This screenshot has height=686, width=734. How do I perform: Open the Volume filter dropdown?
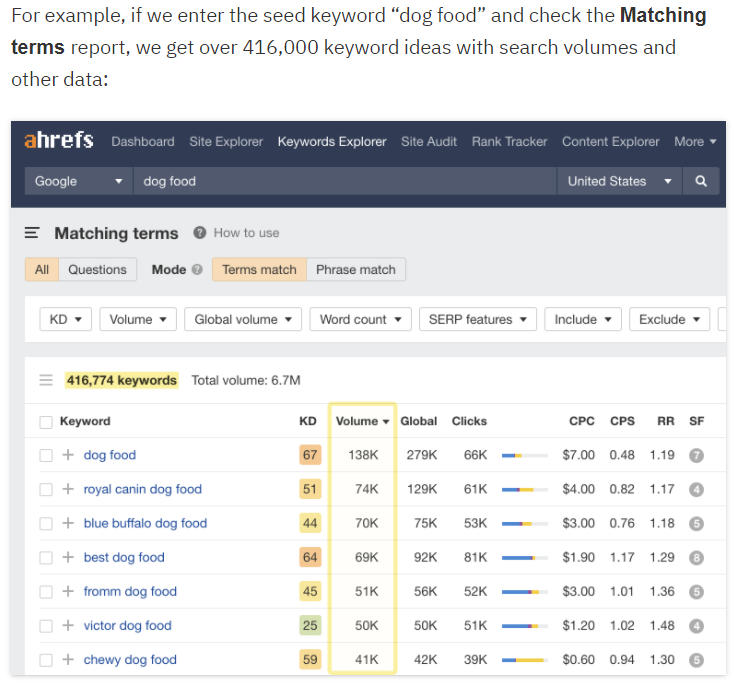[x=138, y=319]
